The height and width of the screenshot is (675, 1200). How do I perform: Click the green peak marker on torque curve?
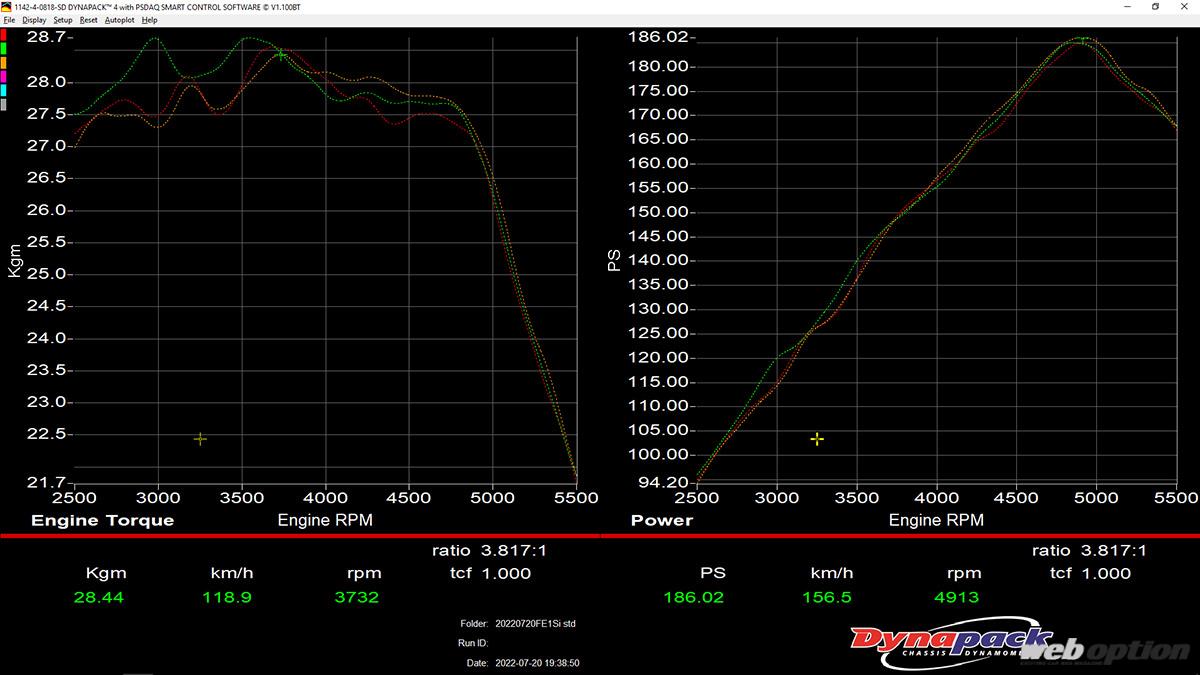tap(282, 55)
